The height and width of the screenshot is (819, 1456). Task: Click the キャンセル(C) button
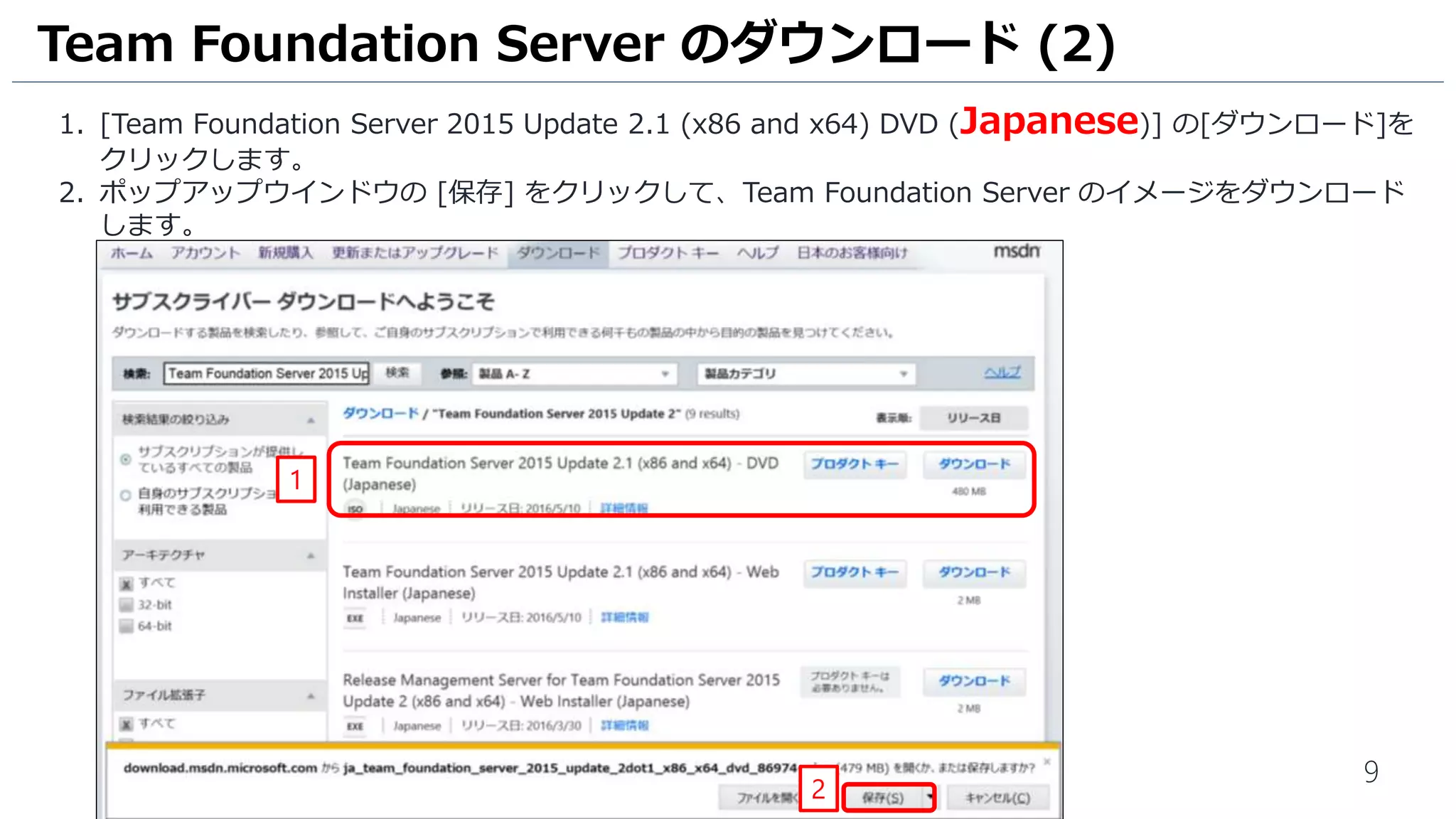coord(997,798)
